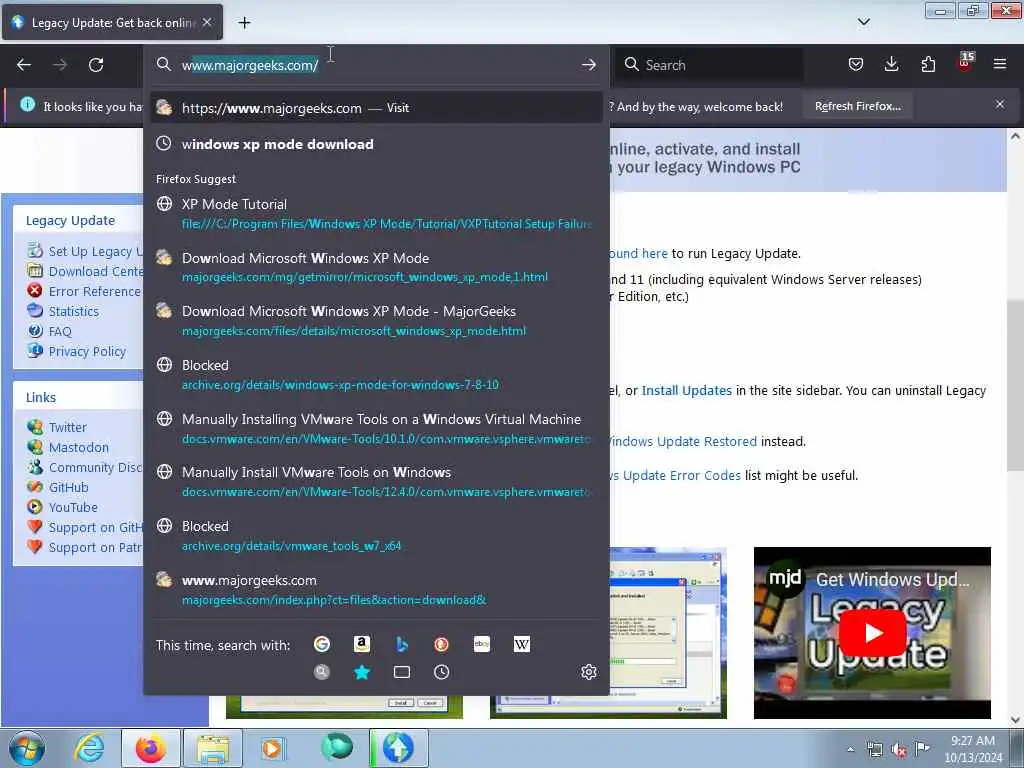Click the Refresh Firefox button
Viewport: 1024px width, 768px height.
point(857,106)
